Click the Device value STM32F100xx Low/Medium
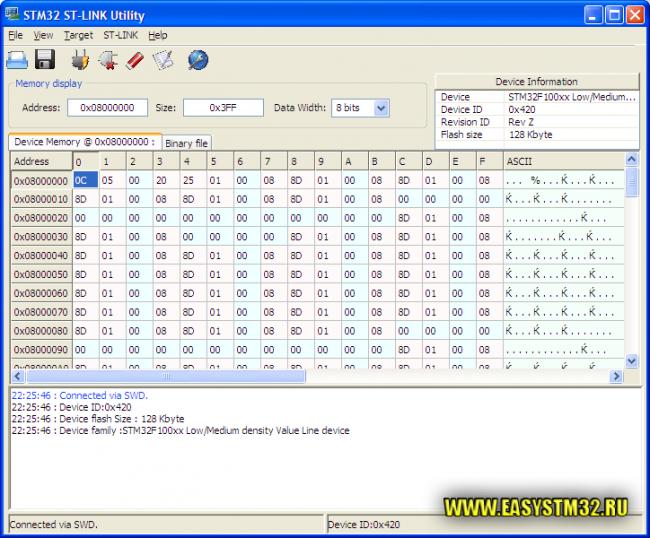Viewport: 650px width, 538px height. pos(571,97)
